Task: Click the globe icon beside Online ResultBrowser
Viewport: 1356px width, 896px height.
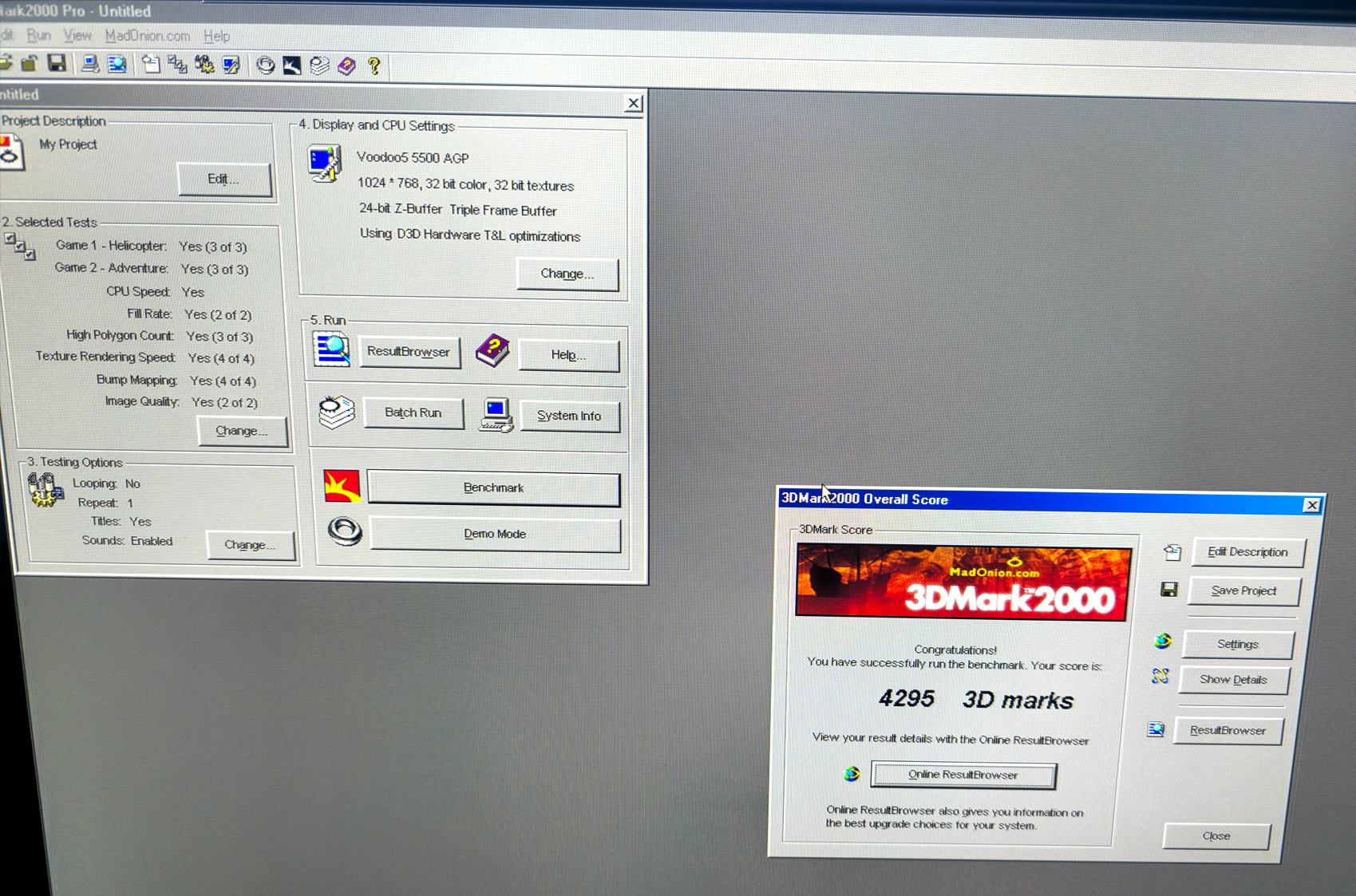Action: [x=852, y=773]
